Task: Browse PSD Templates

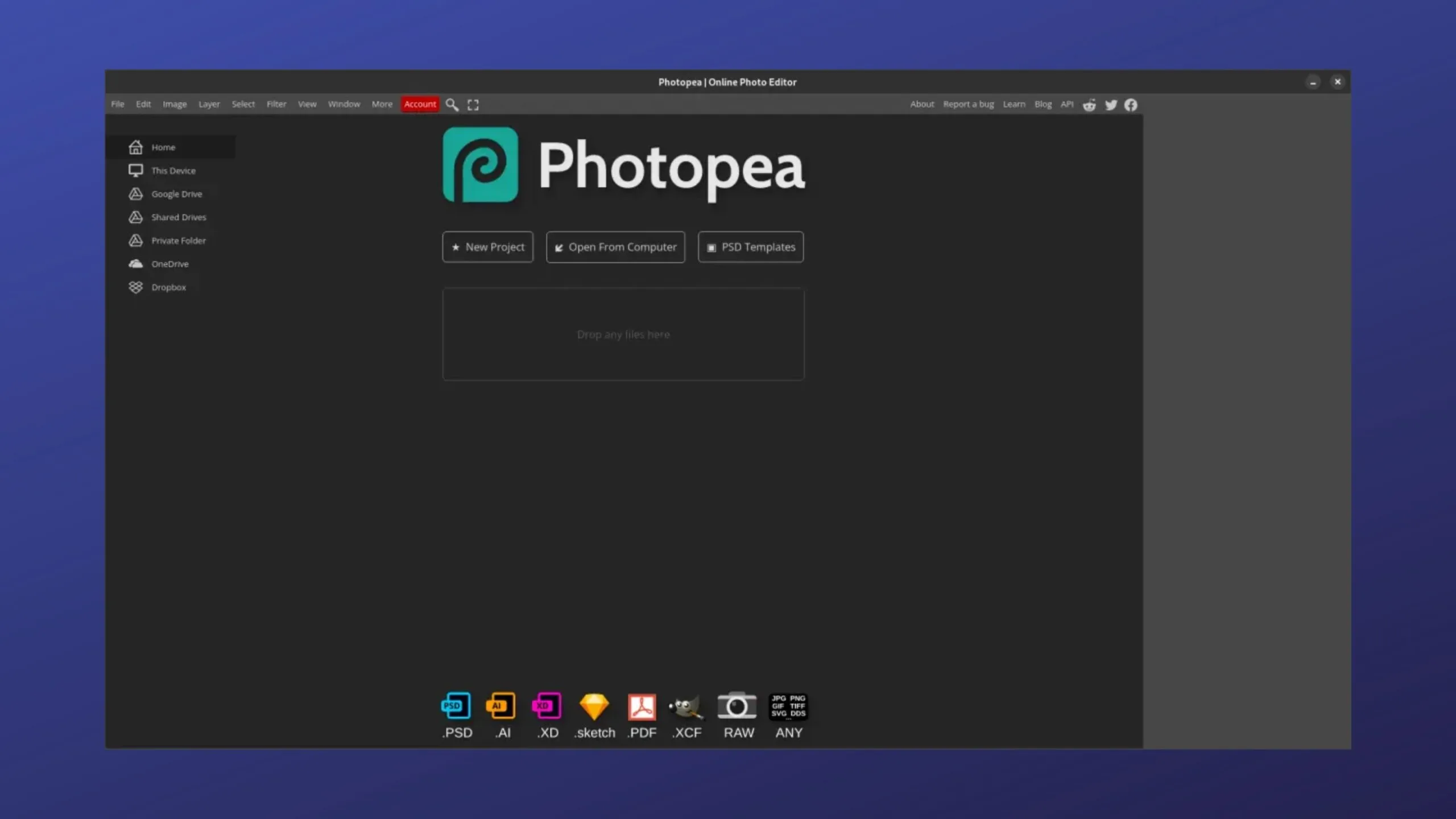Action: tap(751, 247)
